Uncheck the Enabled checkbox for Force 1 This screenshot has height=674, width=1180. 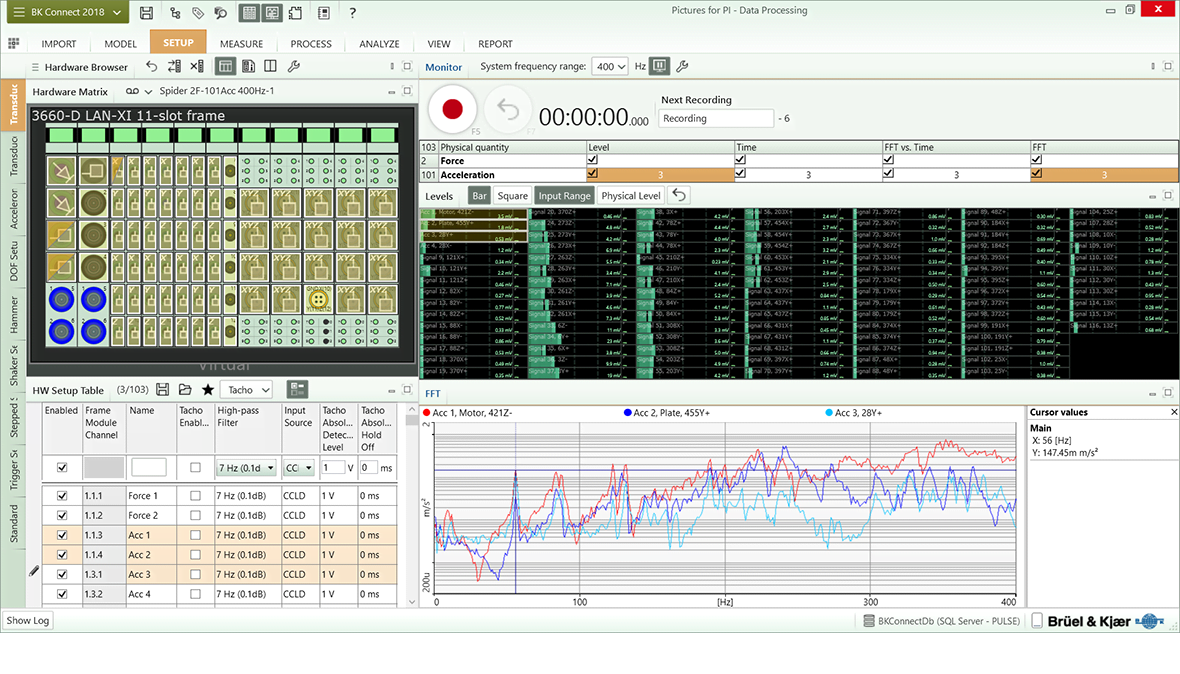click(x=63, y=496)
